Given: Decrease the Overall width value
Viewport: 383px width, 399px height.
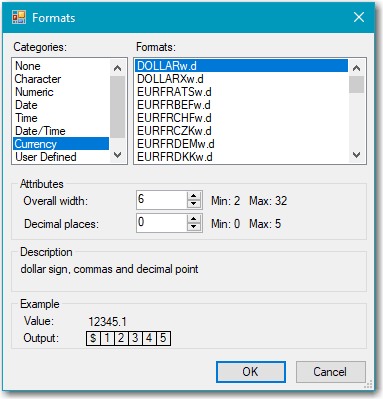Looking at the screenshot, I should (x=194, y=204).
